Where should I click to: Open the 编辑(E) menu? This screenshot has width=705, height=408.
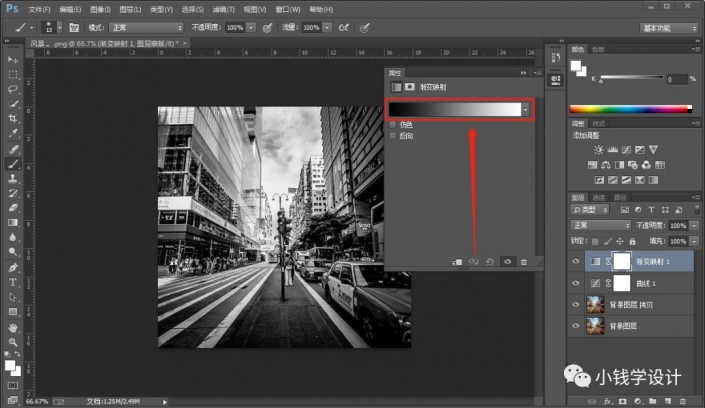(x=70, y=9)
